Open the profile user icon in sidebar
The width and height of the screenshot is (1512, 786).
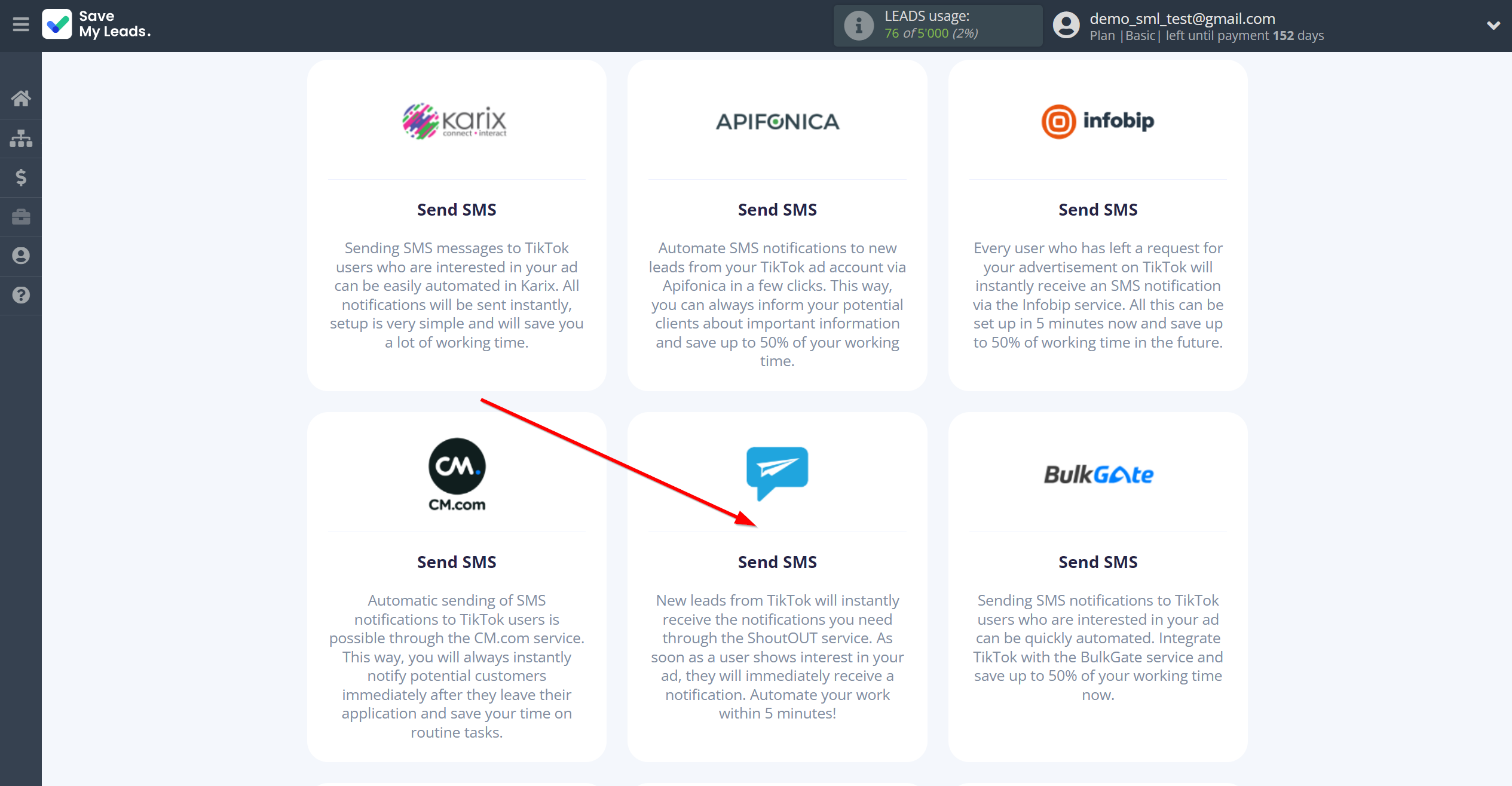pyautogui.click(x=21, y=256)
